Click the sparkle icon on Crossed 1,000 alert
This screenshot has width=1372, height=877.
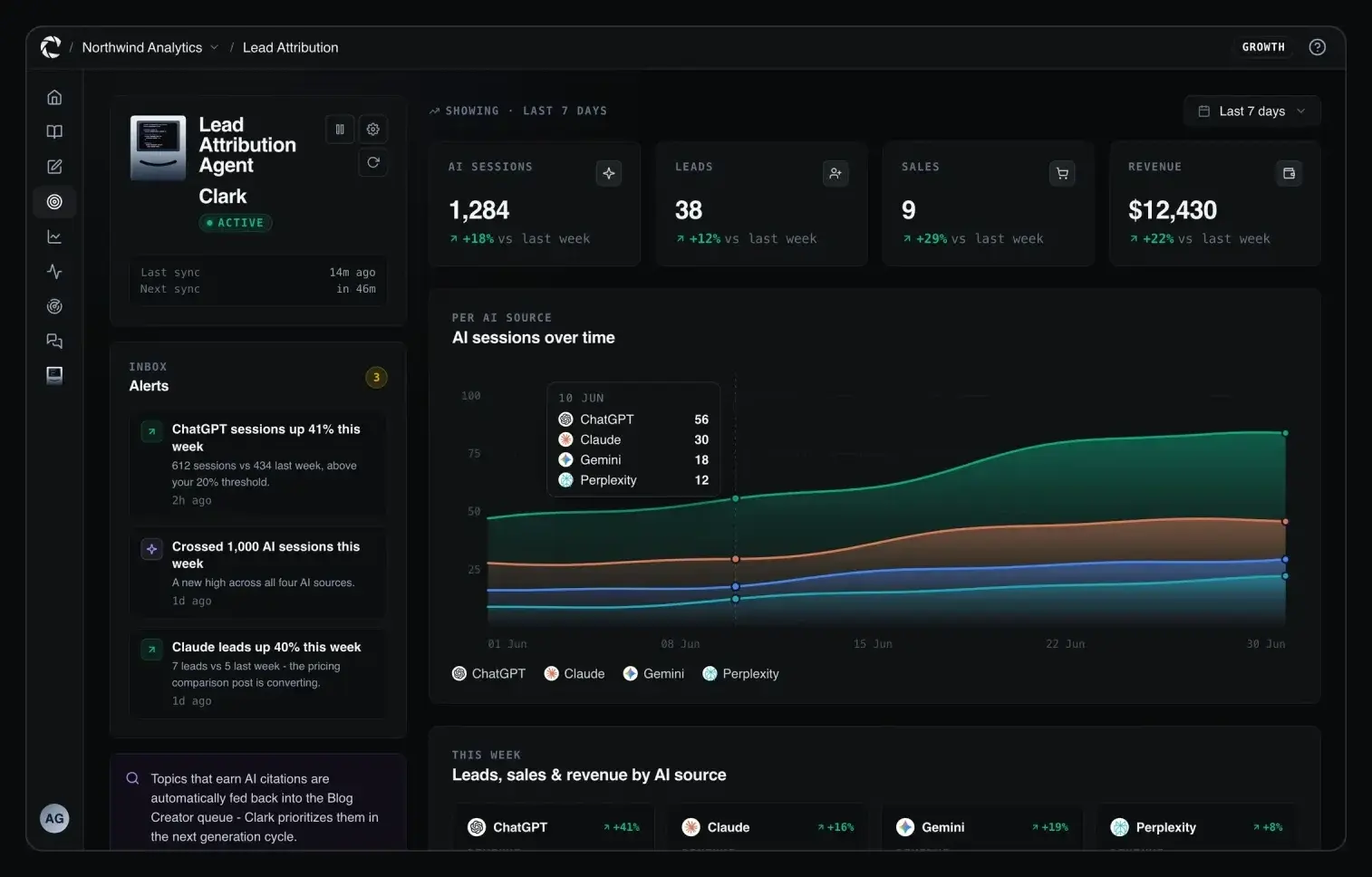pos(151,549)
